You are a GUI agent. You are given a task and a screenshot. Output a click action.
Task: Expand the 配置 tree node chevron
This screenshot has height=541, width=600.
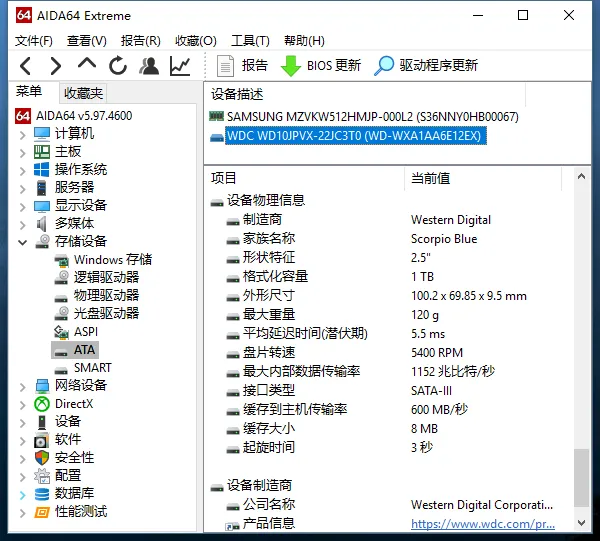(23, 477)
